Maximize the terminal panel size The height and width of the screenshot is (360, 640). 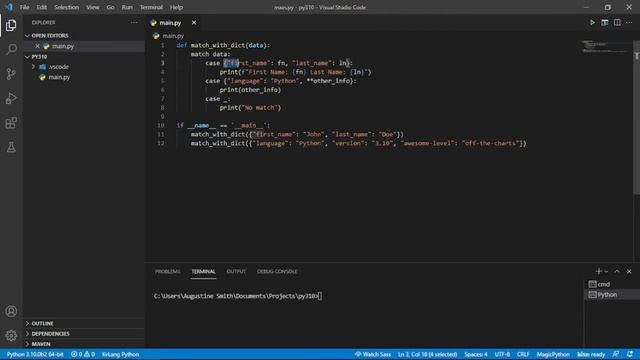(x=617, y=271)
